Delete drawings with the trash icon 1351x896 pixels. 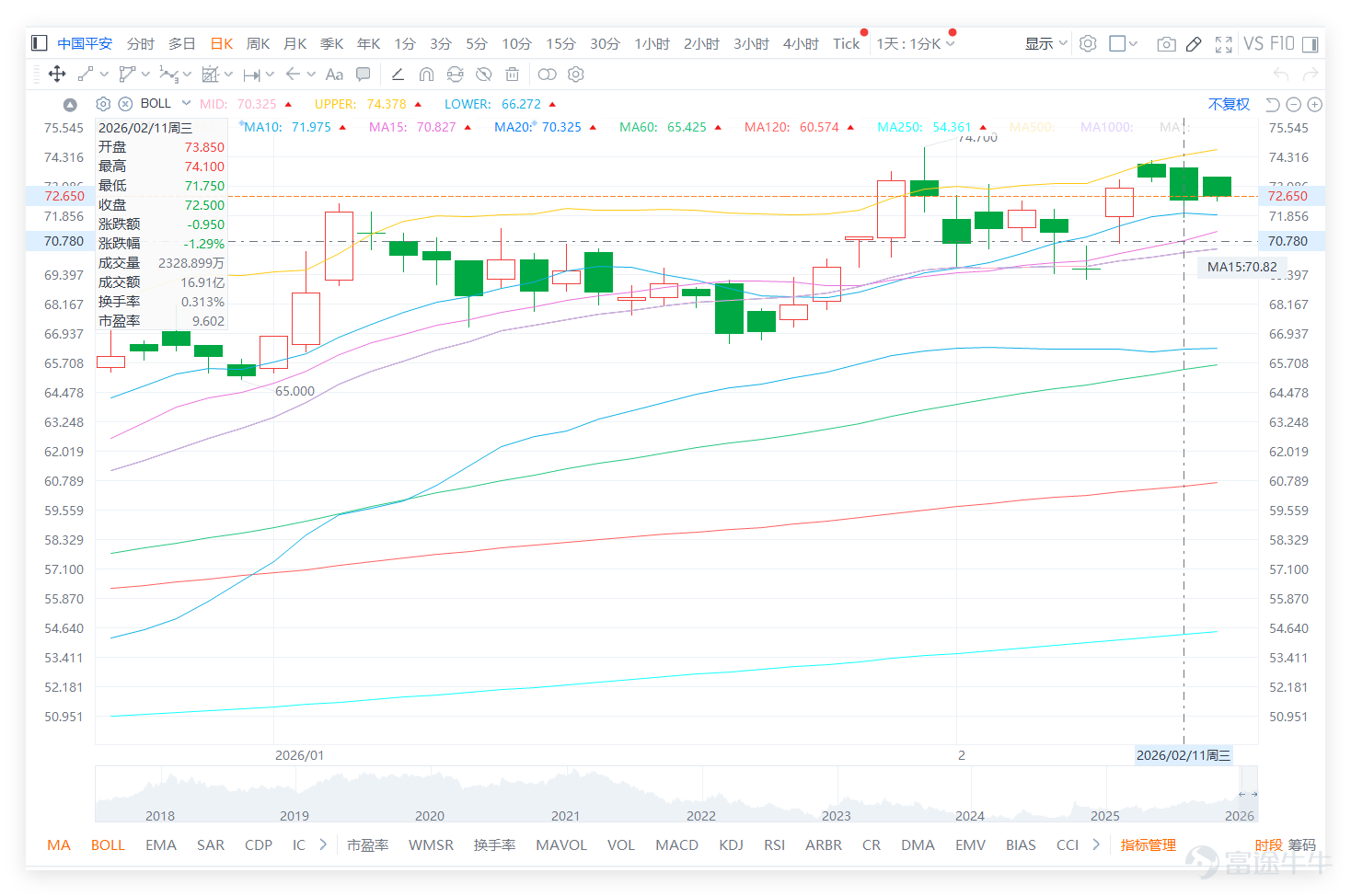[513, 75]
